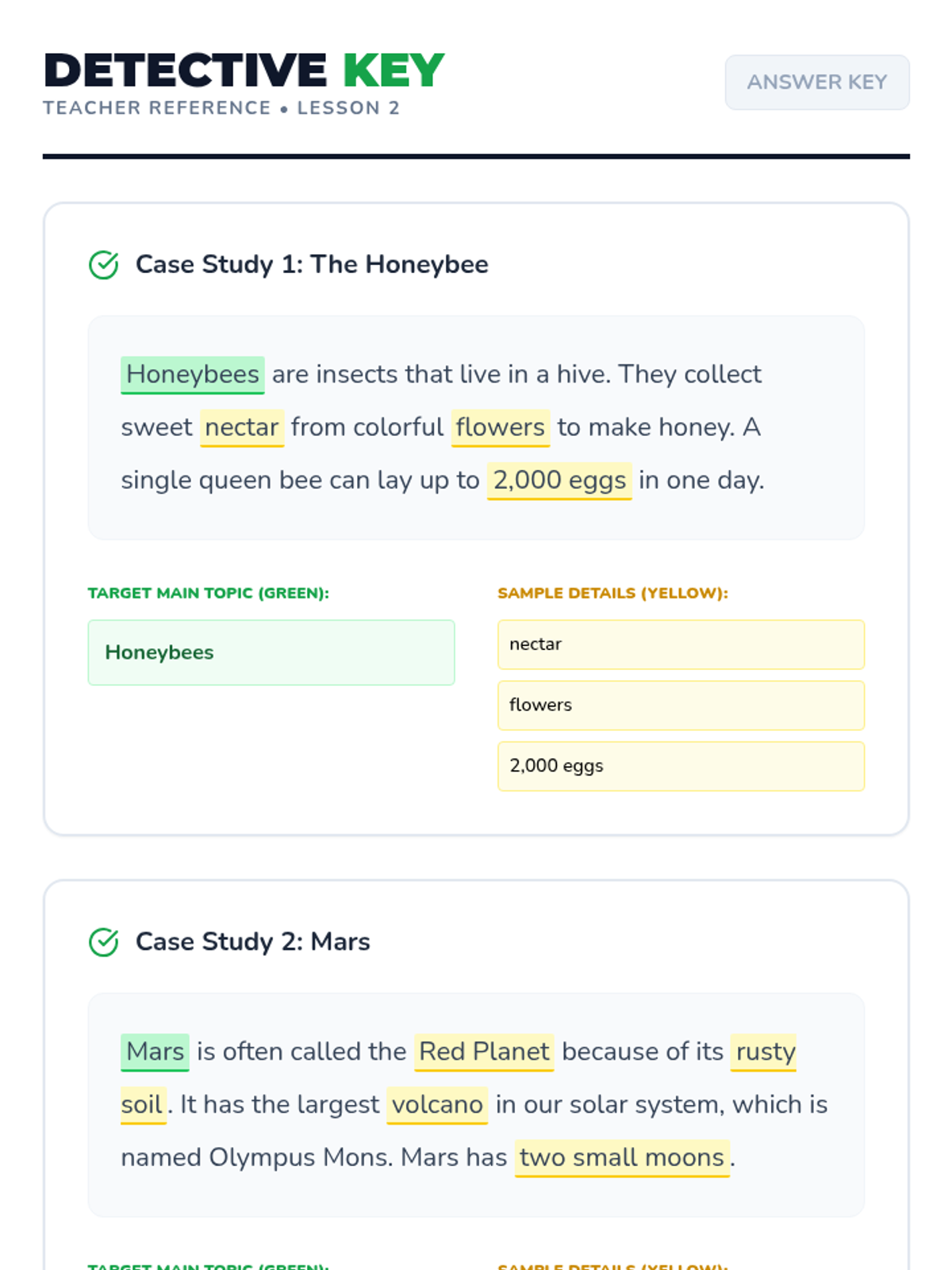Click the green checkmark icon beside Case Study 1
This screenshot has height=1270, width=952.
coord(103,265)
